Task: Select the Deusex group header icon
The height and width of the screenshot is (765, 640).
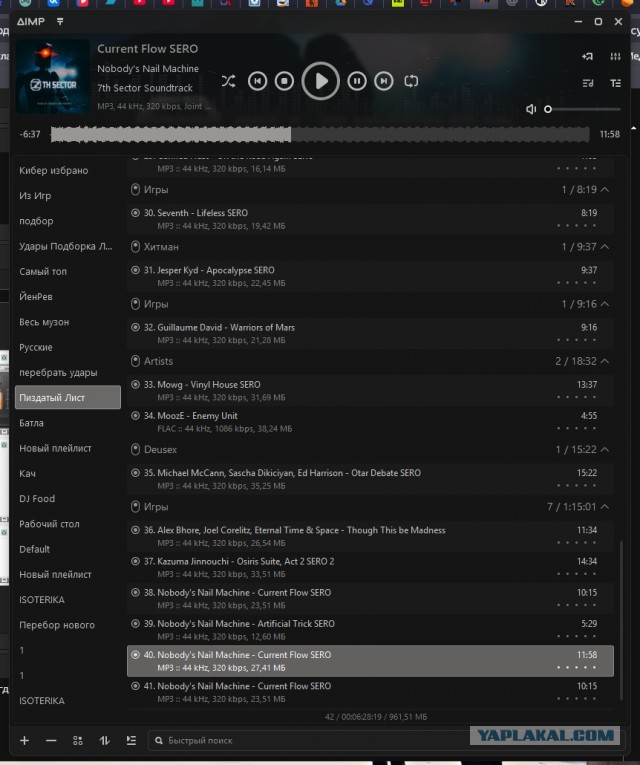Action: pyautogui.click(x=136, y=449)
